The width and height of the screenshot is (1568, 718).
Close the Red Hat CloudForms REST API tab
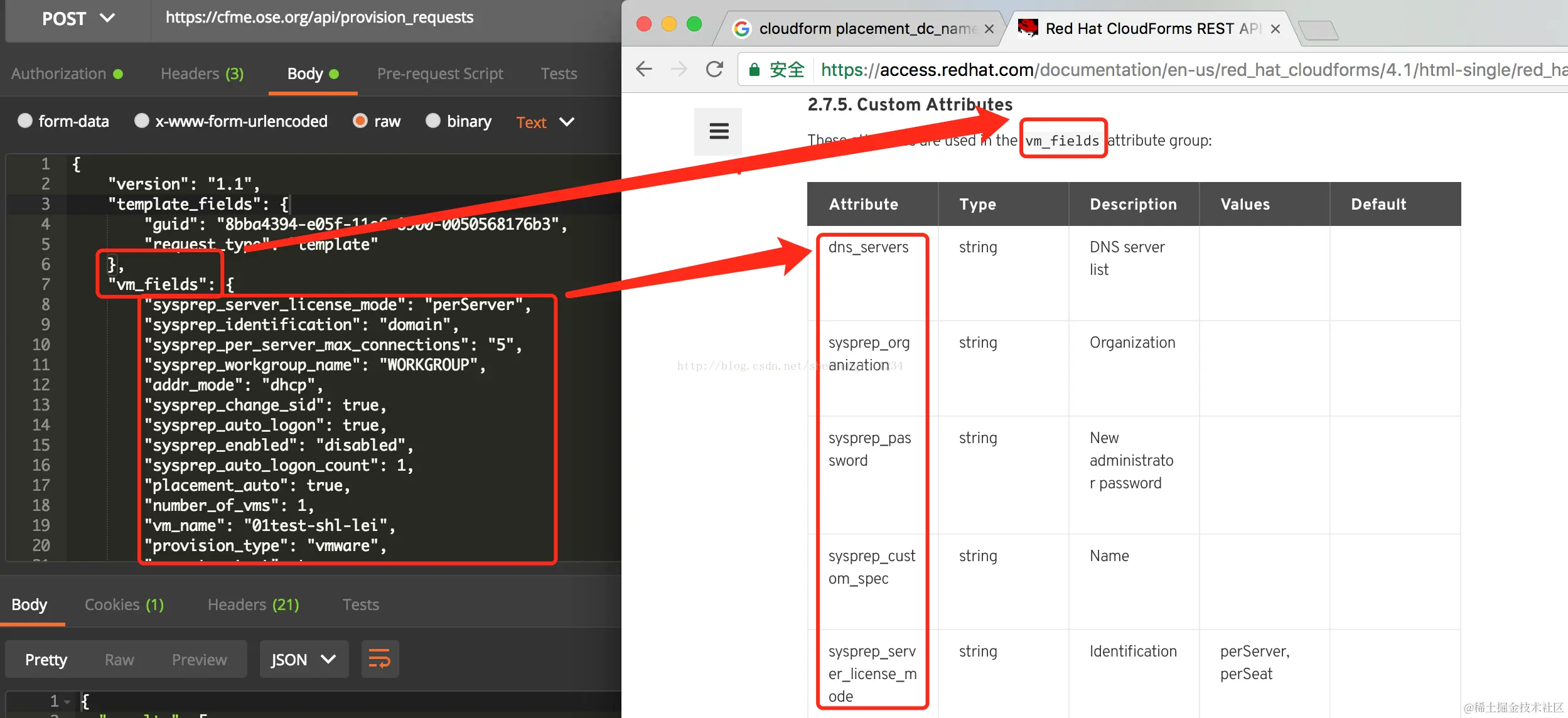click(x=1275, y=29)
